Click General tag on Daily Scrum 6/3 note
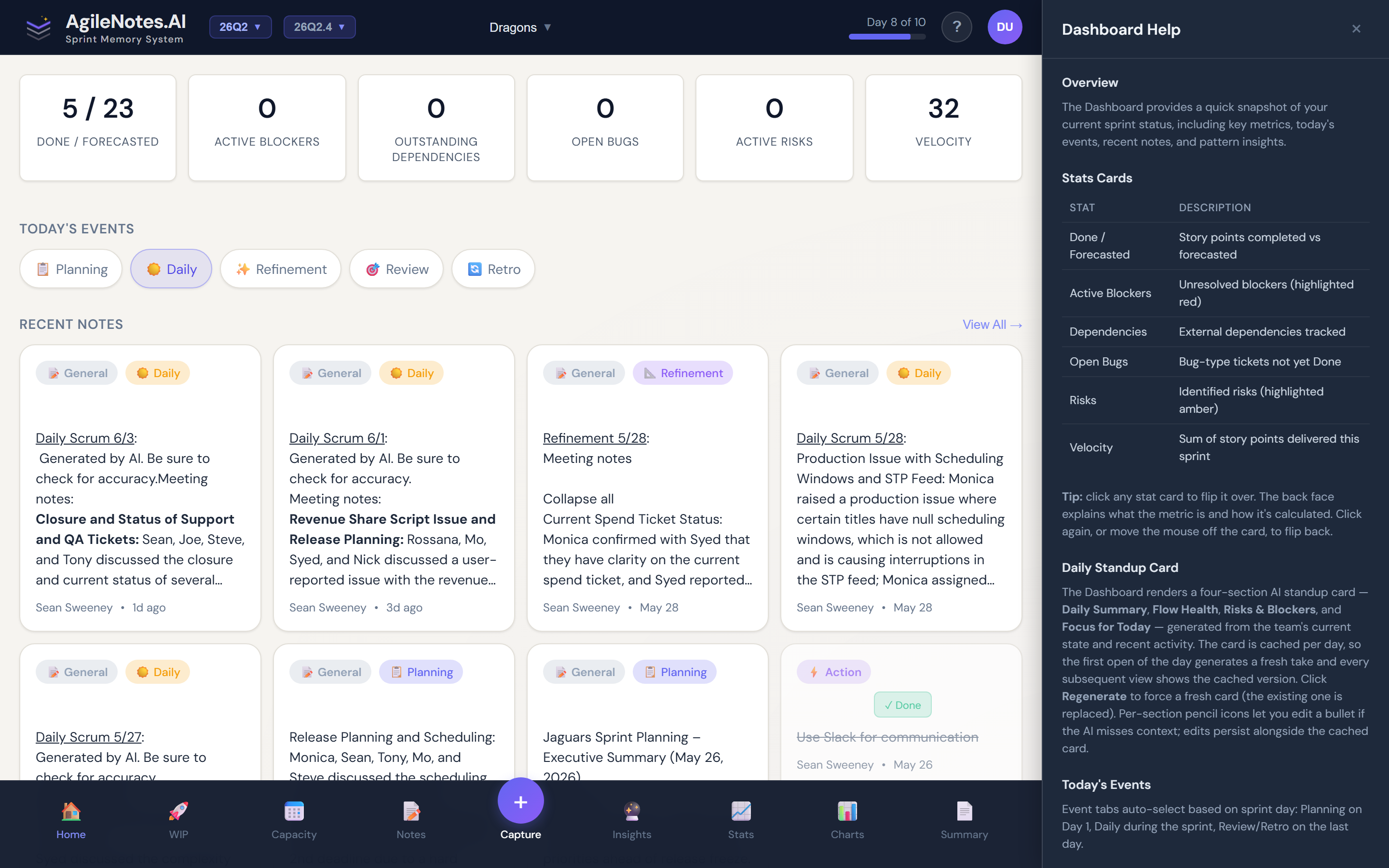The height and width of the screenshot is (868, 1389). pyautogui.click(x=77, y=373)
